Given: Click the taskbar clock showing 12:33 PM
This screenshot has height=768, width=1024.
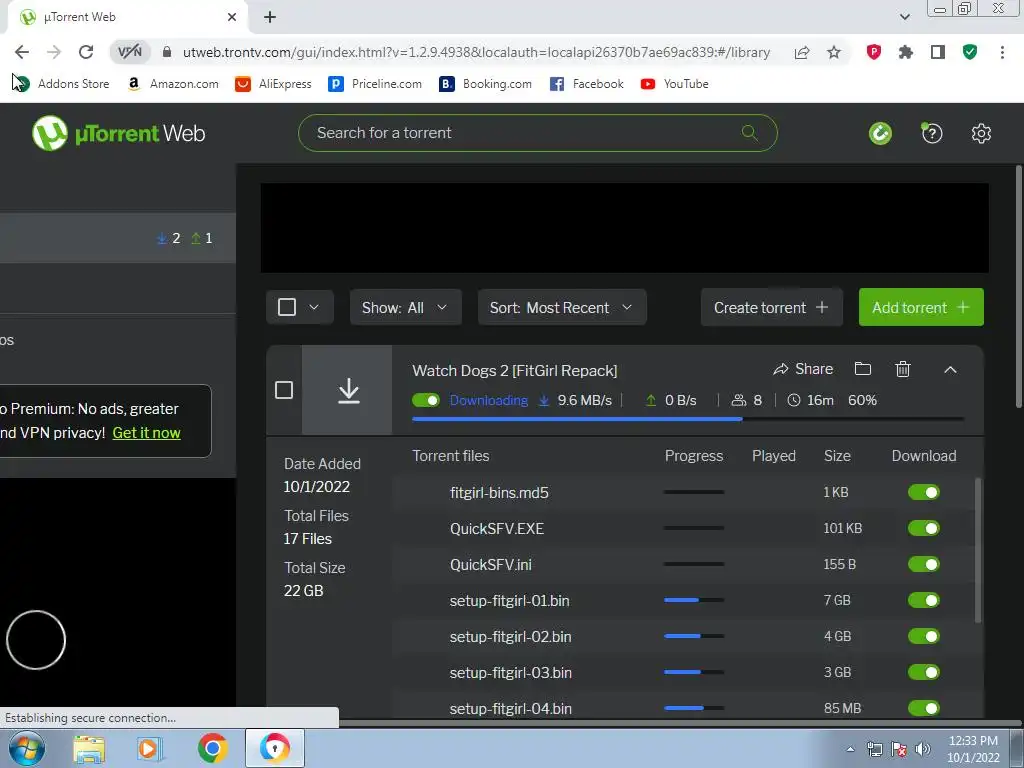Looking at the screenshot, I should [973, 749].
